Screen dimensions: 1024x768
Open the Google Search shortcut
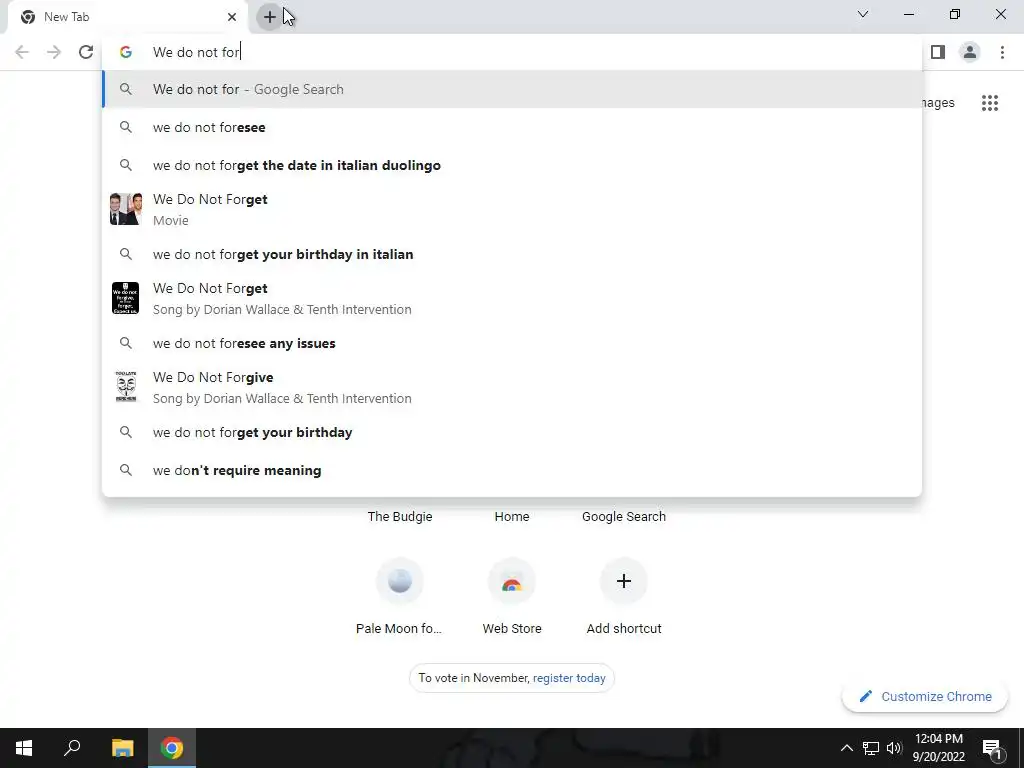coord(624,517)
